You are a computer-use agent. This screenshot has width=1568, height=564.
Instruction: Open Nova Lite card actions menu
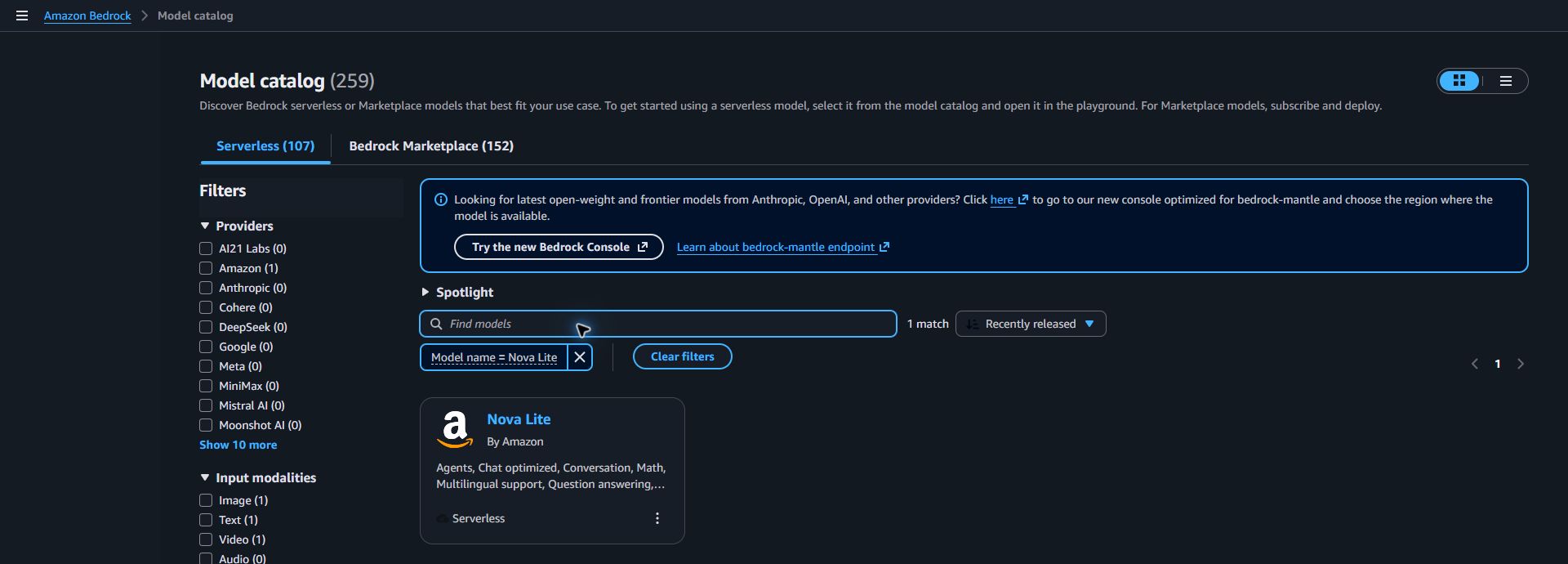pos(657,518)
